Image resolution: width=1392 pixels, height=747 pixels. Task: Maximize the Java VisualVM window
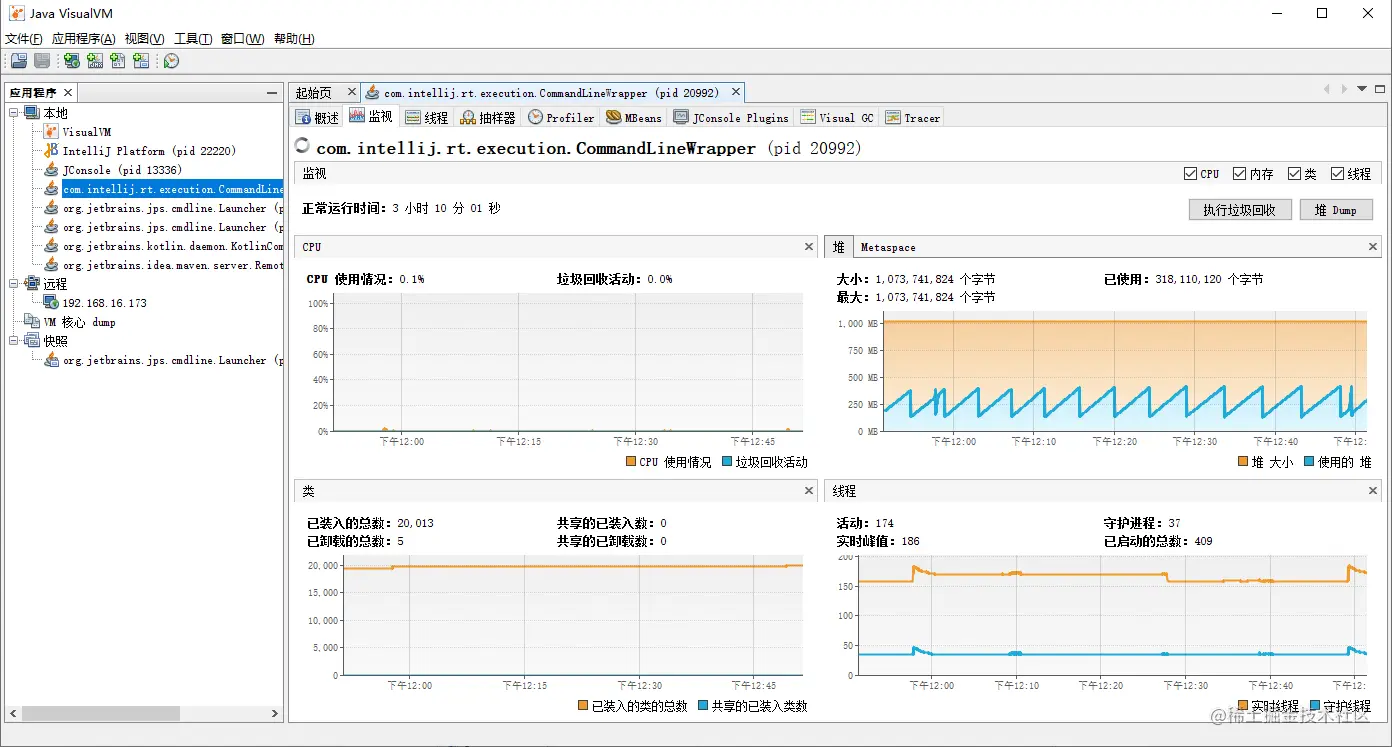pos(1322,13)
